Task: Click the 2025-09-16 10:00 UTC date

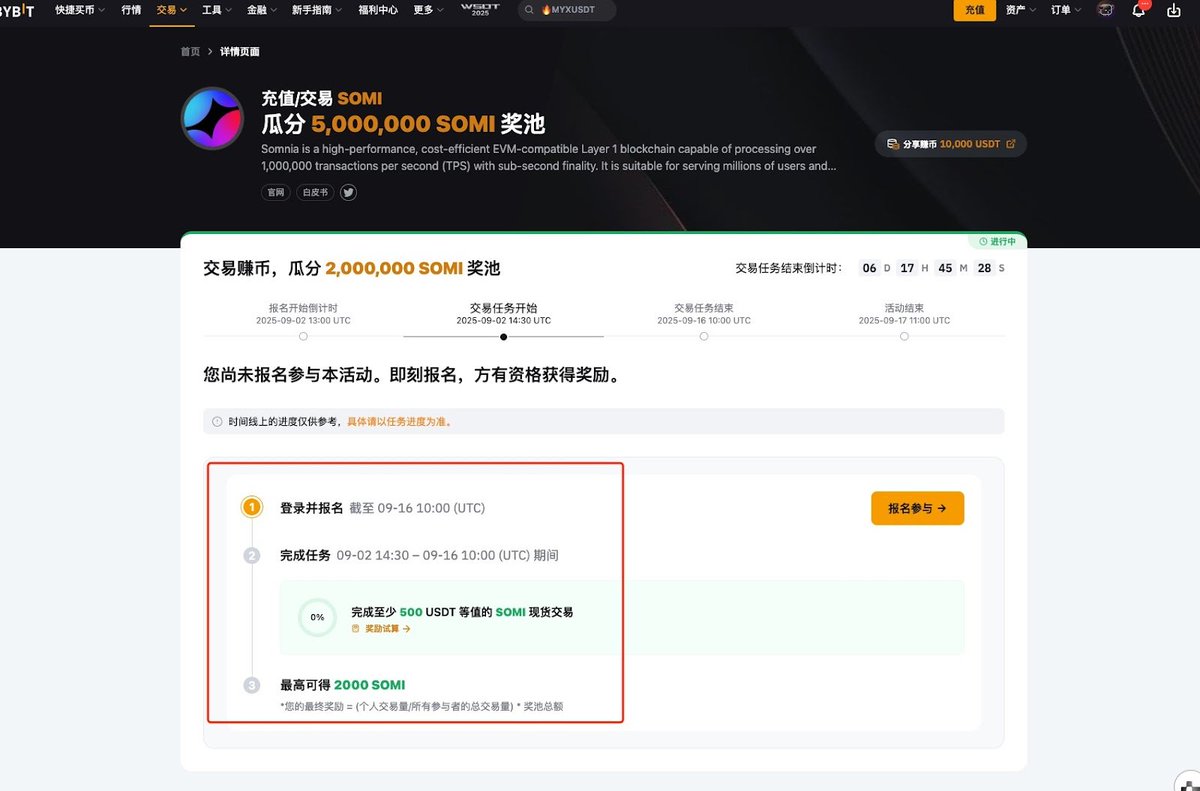Action: pos(704,321)
